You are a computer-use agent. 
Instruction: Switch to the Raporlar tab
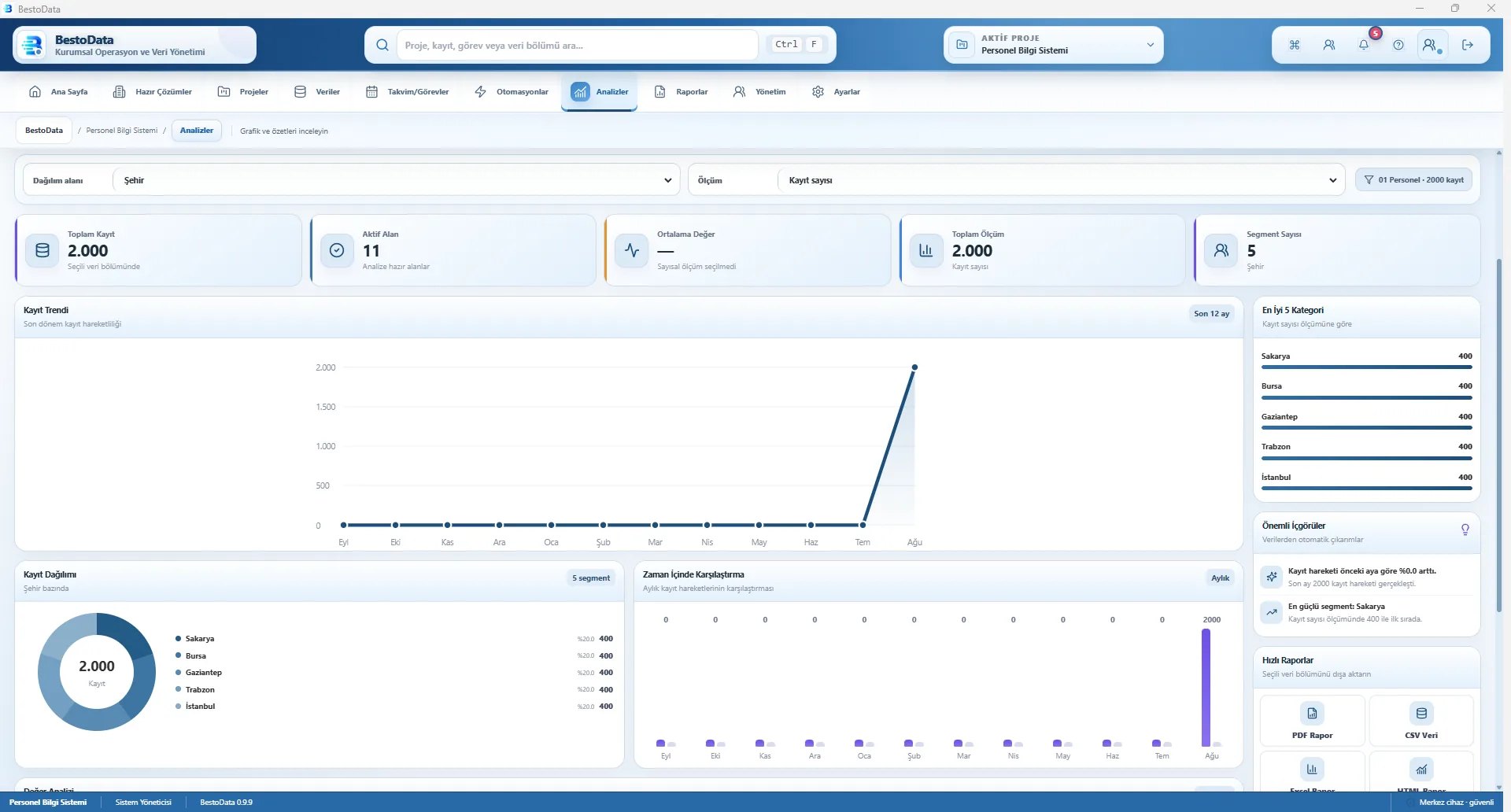682,92
